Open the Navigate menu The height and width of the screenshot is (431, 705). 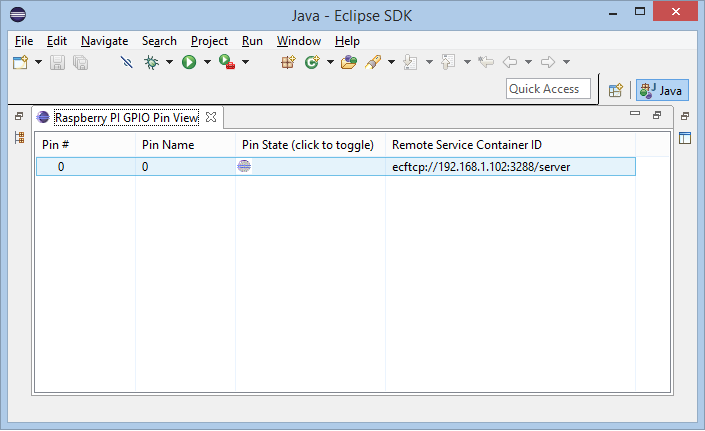tap(104, 41)
